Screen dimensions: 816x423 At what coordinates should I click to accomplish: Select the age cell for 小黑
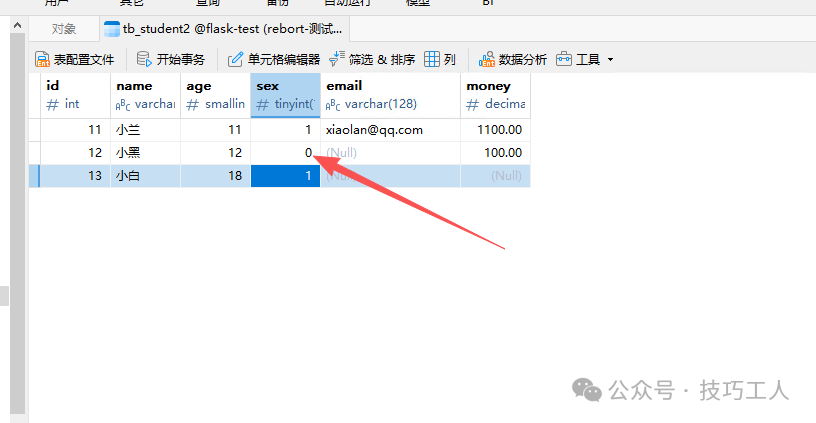tap(215, 153)
